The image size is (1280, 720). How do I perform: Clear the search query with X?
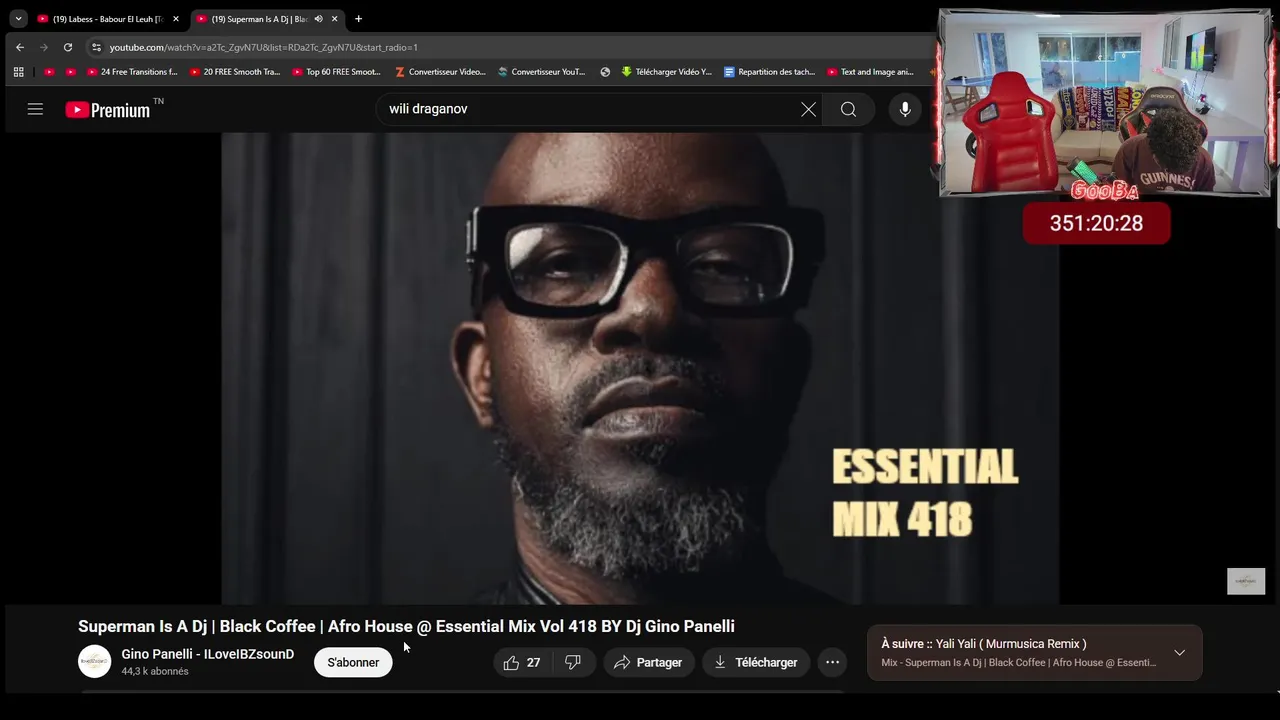[x=808, y=109]
